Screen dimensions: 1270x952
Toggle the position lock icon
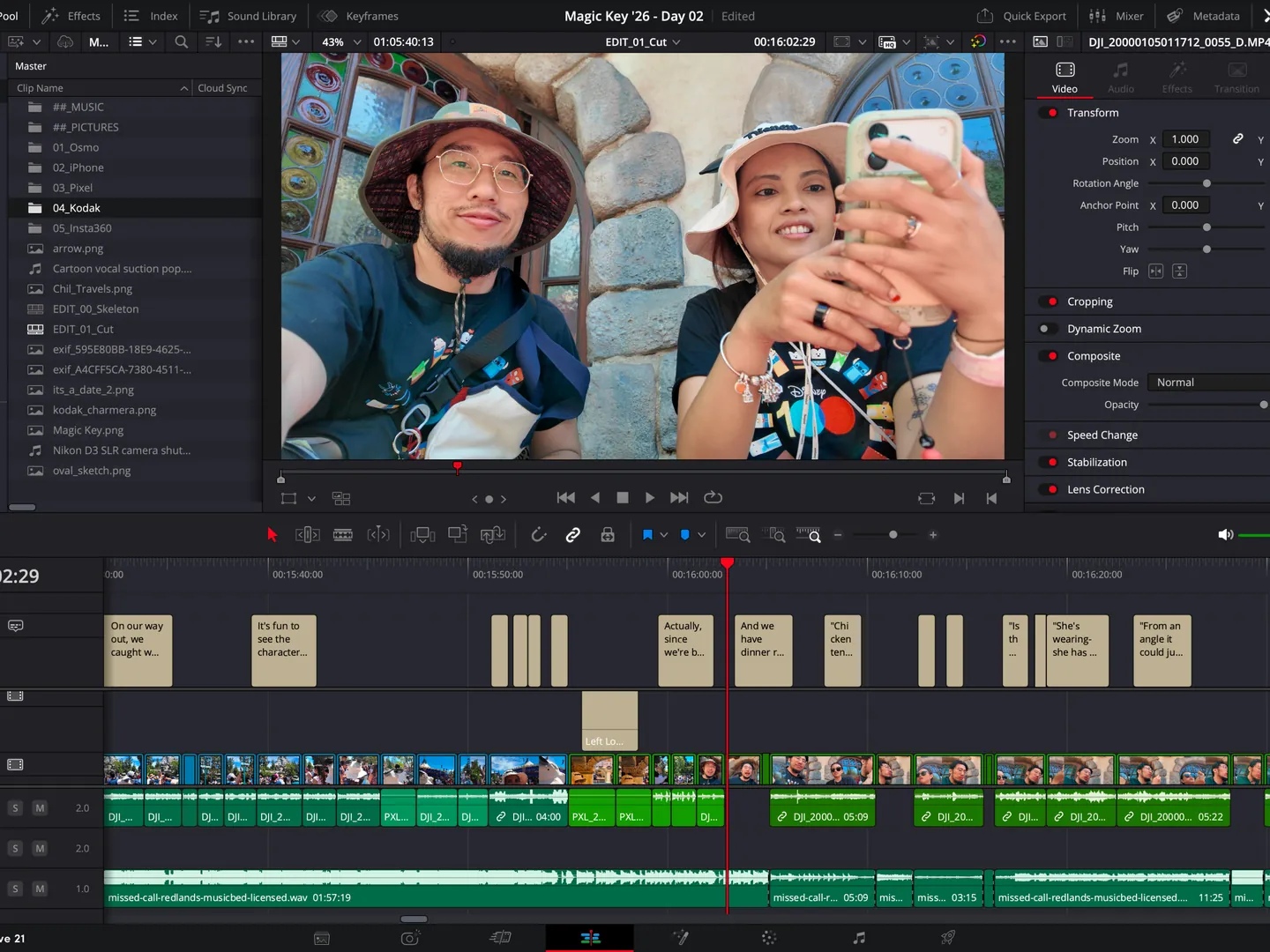click(608, 535)
